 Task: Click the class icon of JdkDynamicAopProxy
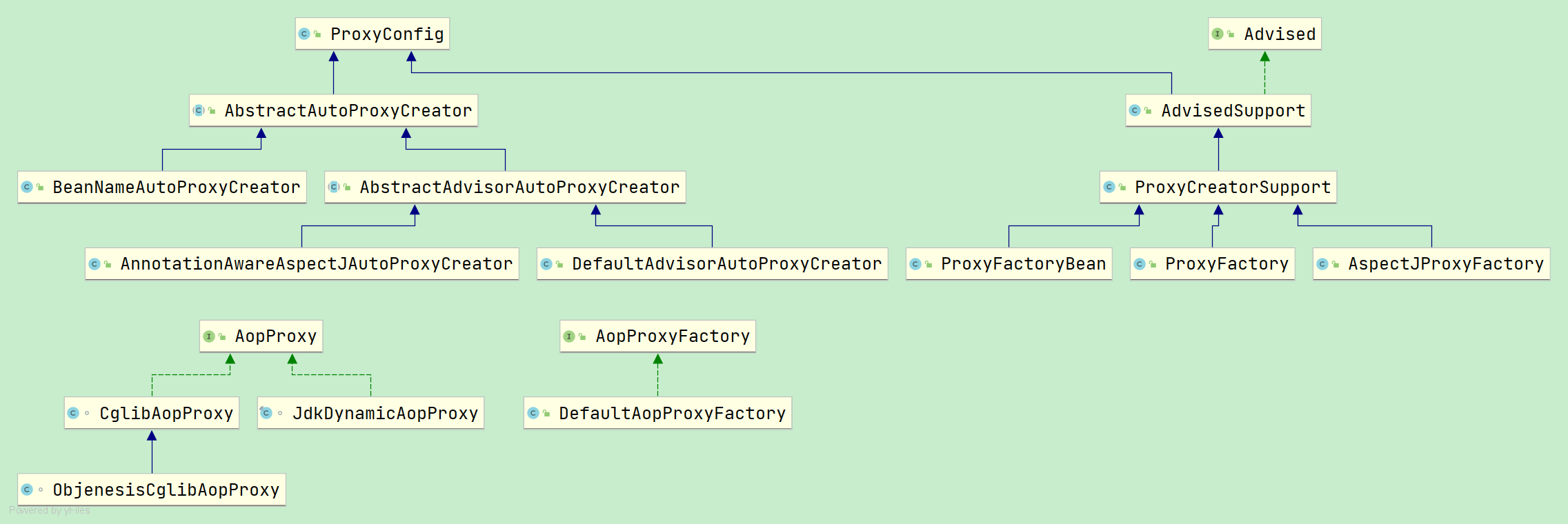coord(266,413)
